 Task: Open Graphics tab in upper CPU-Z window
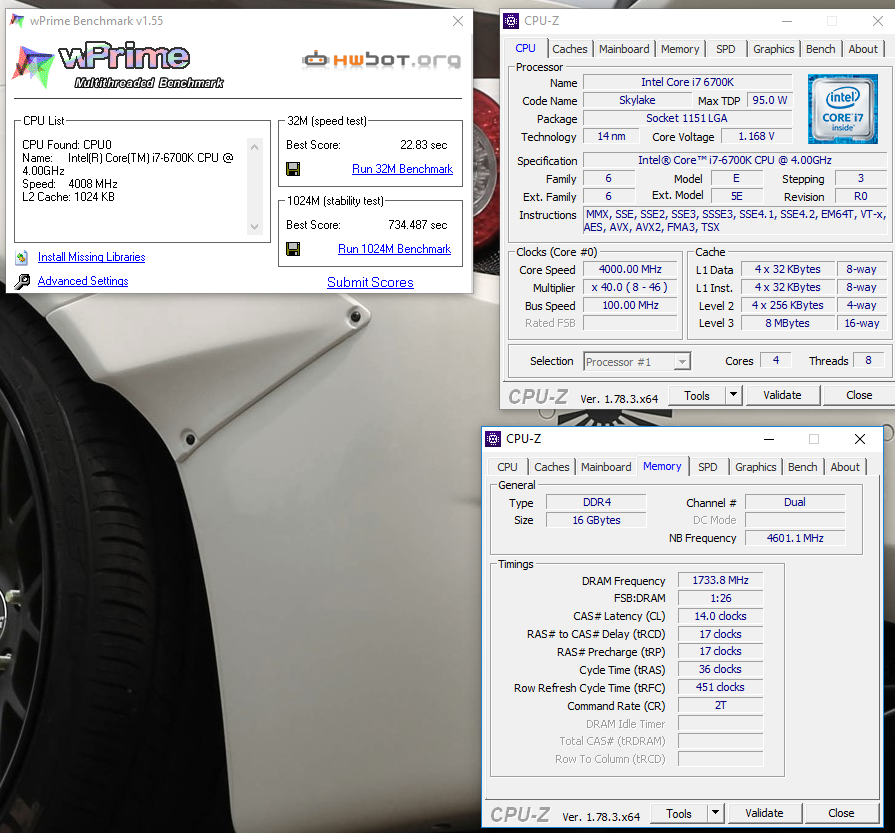coord(773,49)
